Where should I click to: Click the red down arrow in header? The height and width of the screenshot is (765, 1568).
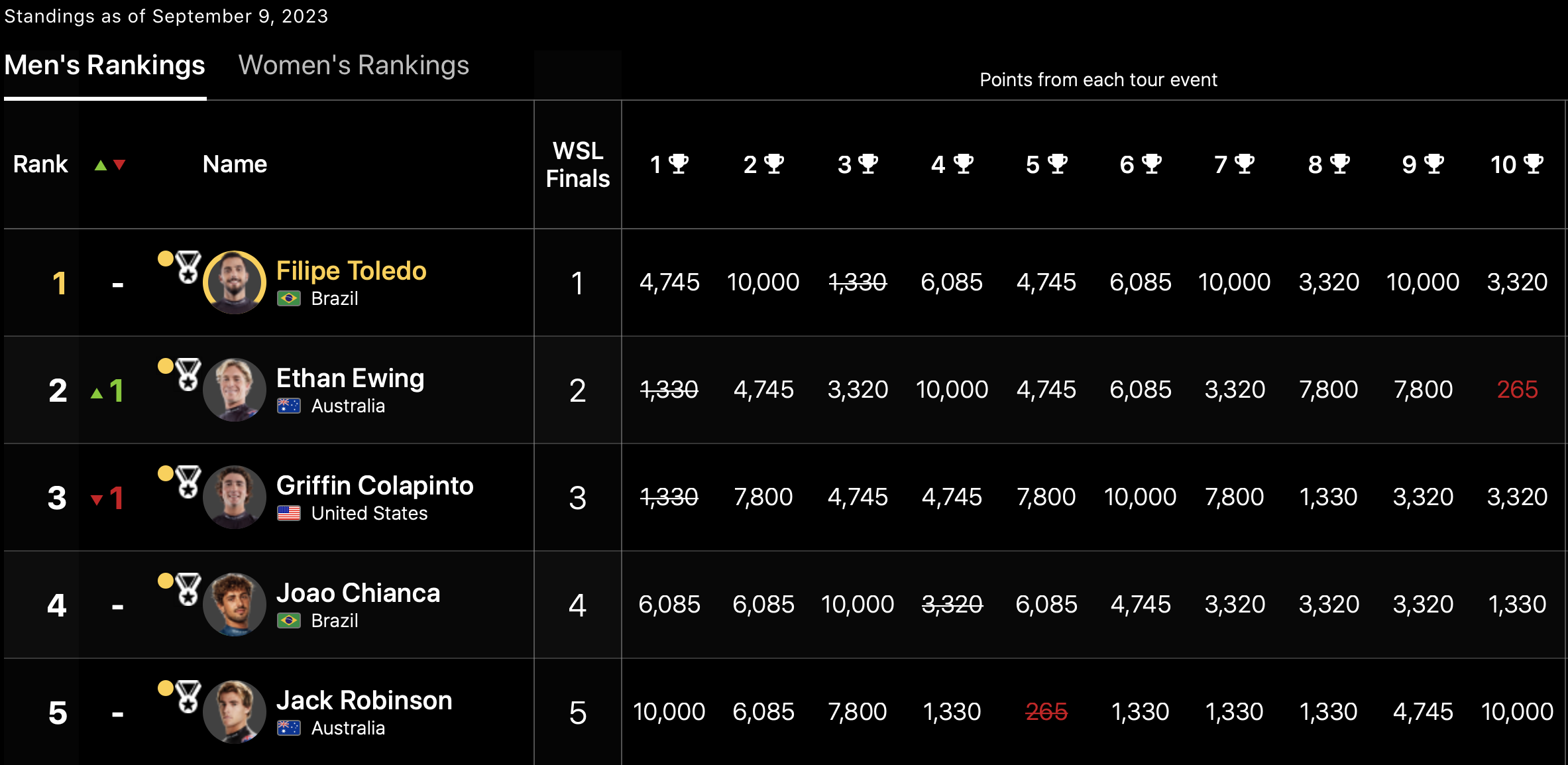(x=119, y=165)
